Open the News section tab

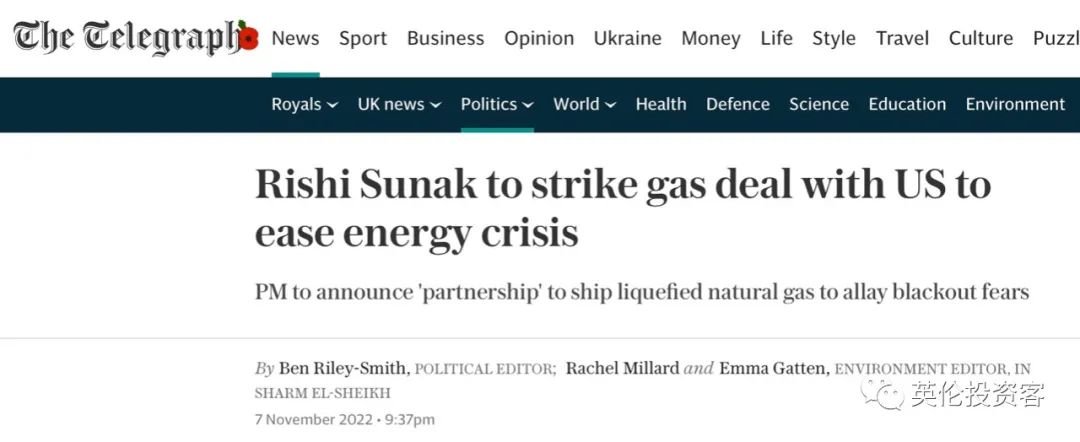click(x=295, y=38)
